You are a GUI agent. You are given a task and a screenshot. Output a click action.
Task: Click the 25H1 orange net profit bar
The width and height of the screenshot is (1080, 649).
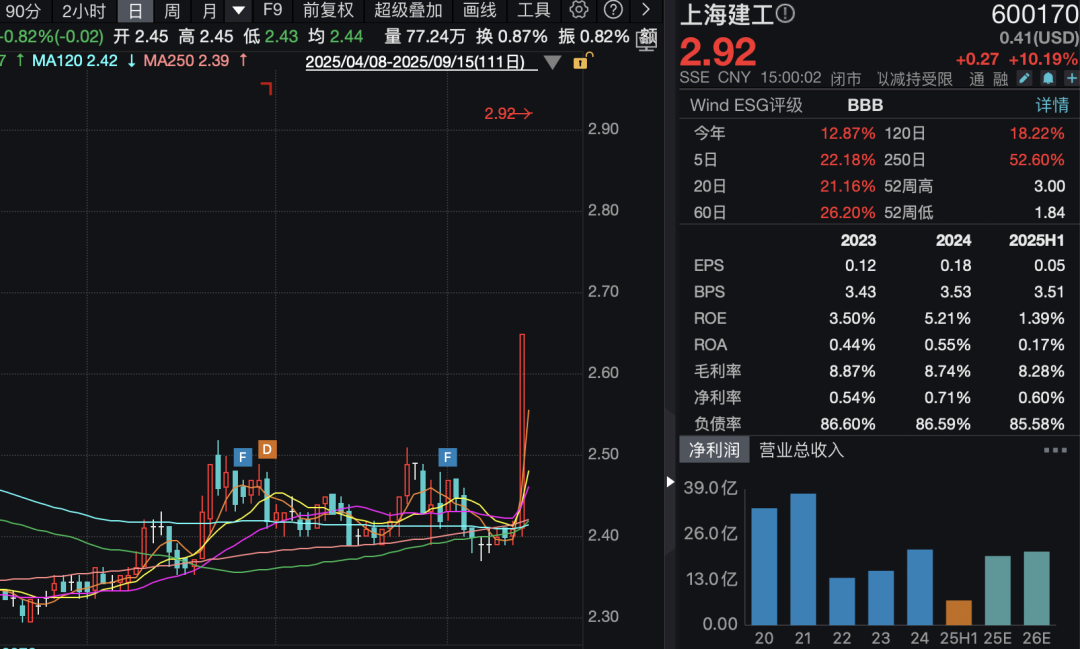click(x=958, y=612)
